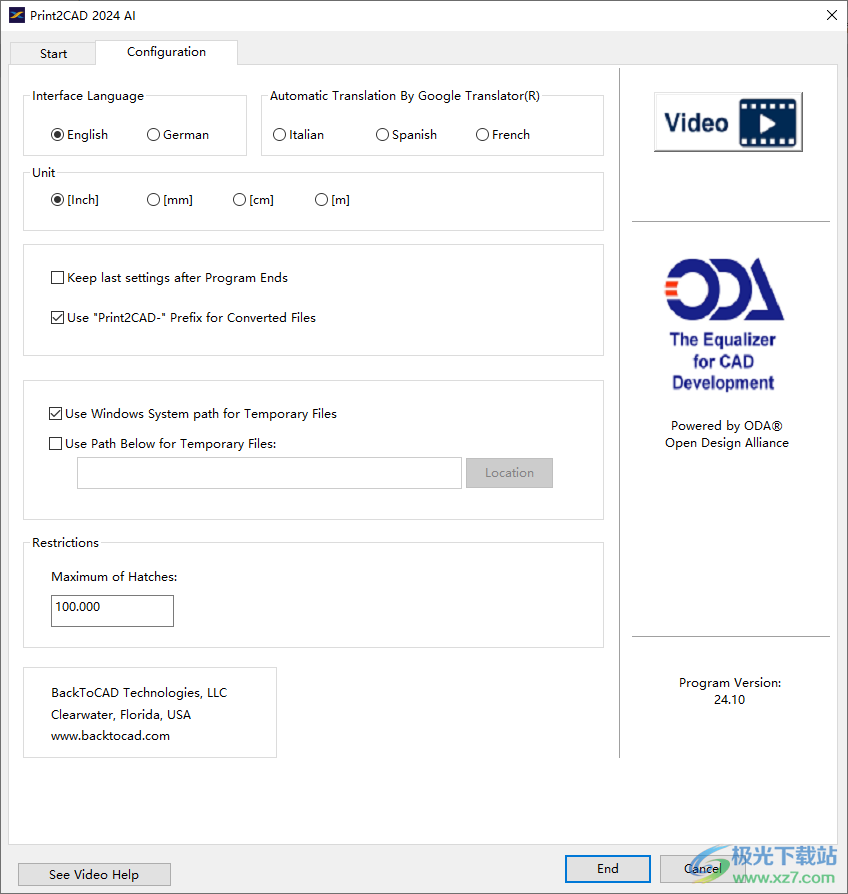The width and height of the screenshot is (848, 894).
Task: Click www.backtocad.com text
Action: pyautogui.click(x=111, y=735)
